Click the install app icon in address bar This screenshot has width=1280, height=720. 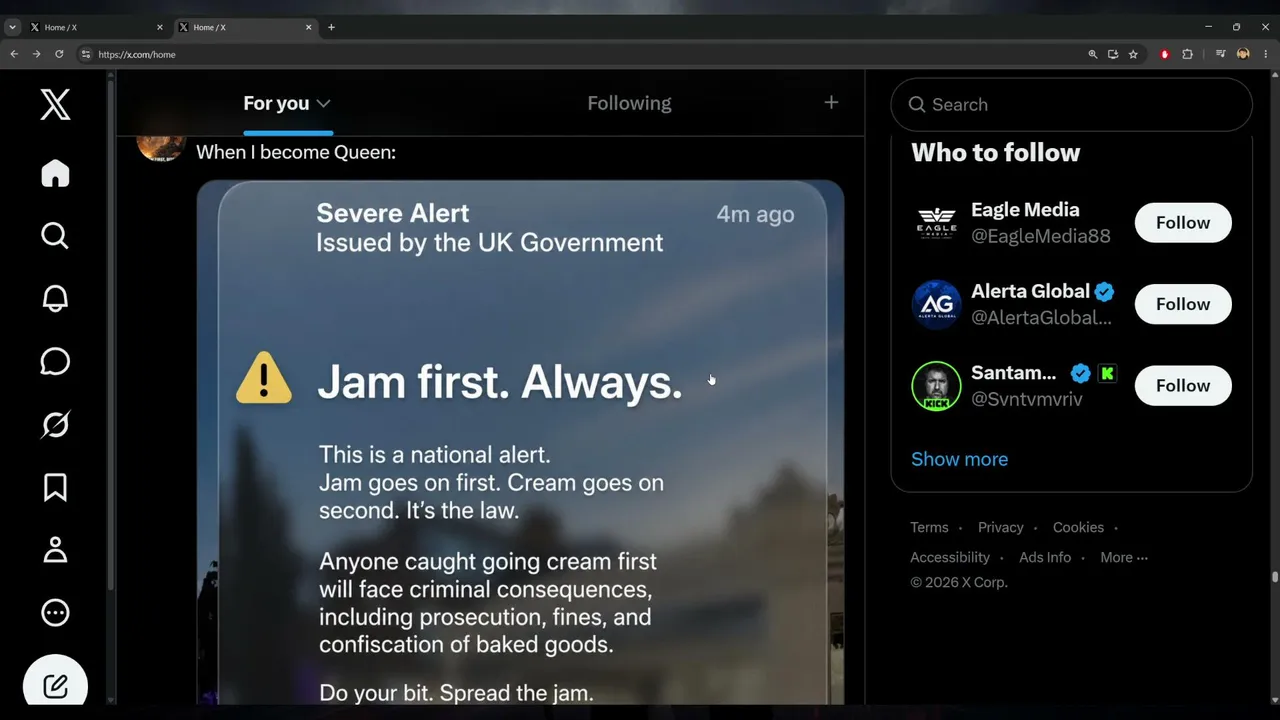1113,54
